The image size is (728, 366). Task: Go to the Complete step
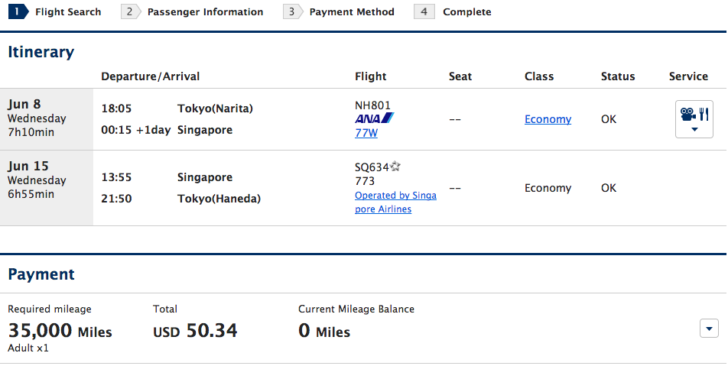coord(467,12)
